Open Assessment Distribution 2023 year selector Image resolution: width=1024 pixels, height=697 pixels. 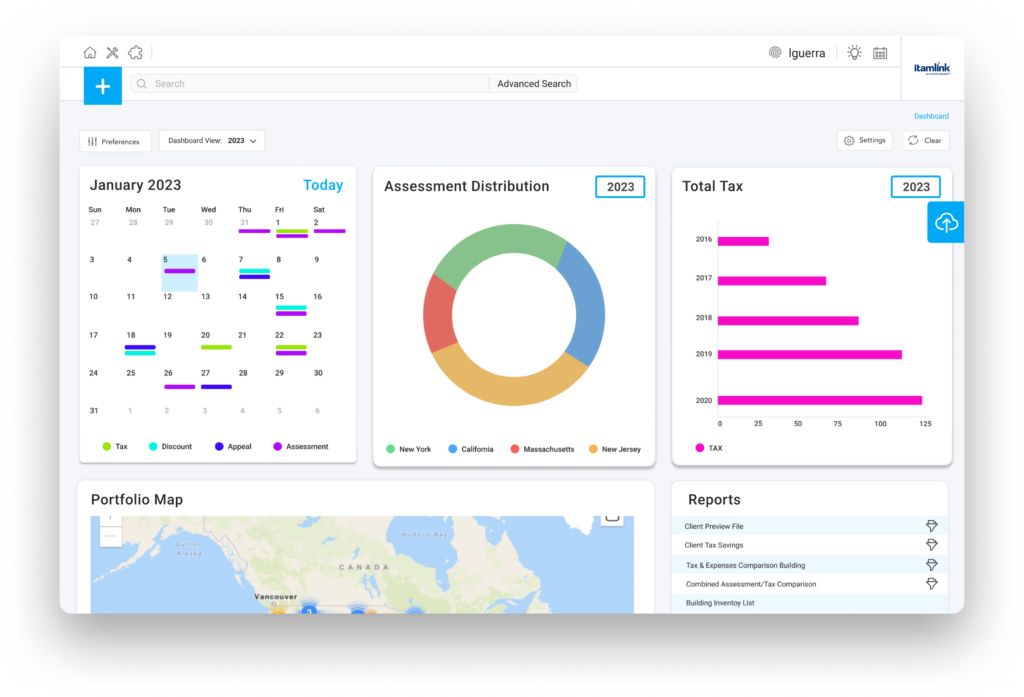(620, 187)
